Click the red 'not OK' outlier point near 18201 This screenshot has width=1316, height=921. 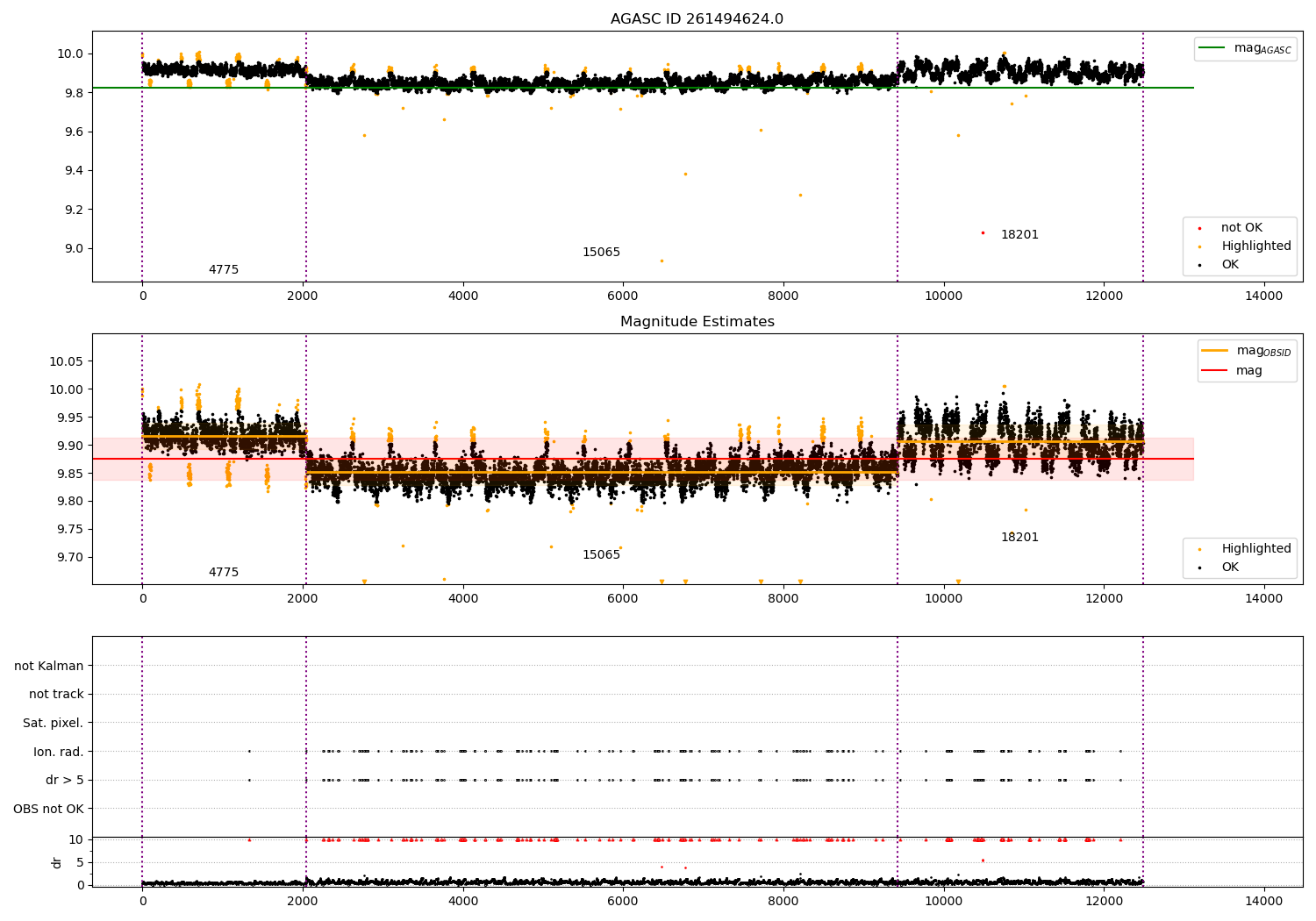click(x=983, y=232)
